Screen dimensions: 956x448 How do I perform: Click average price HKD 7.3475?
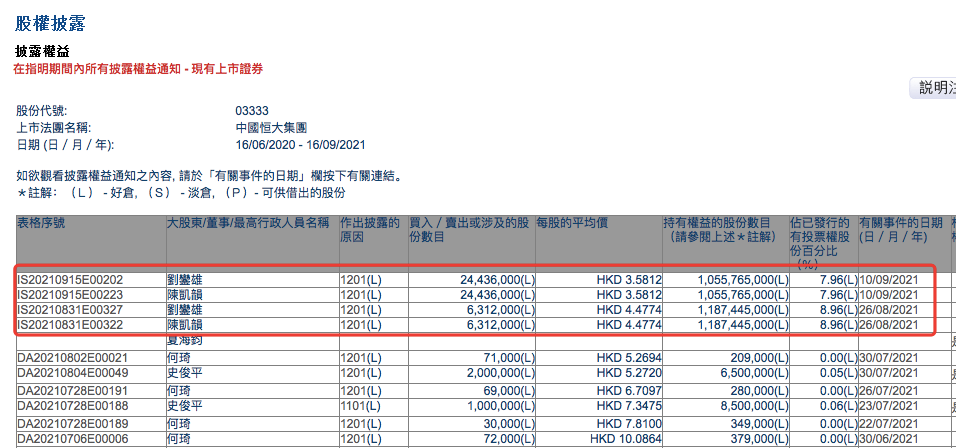[629, 405]
